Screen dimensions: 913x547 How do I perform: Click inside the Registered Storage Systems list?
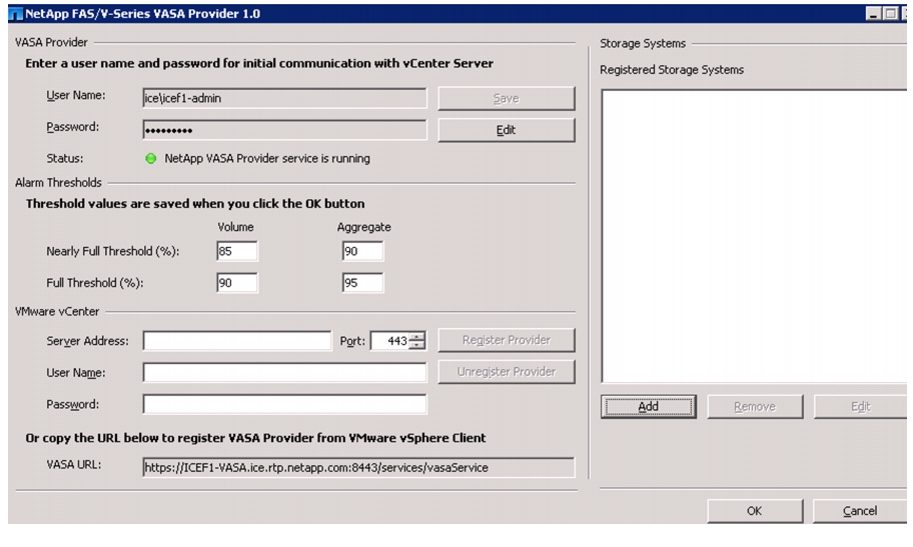click(x=754, y=236)
